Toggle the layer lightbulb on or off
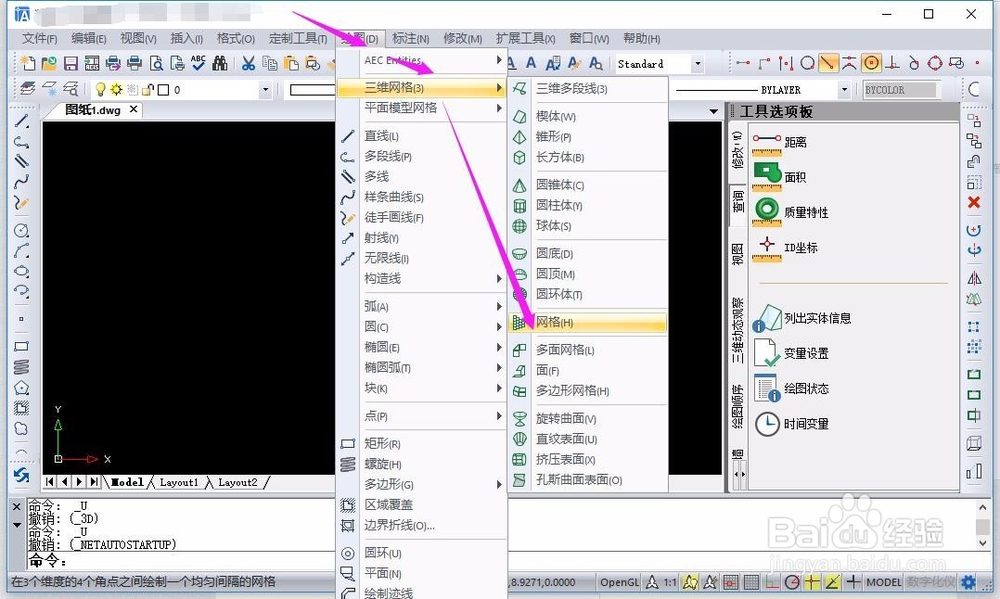This screenshot has height=599, width=1000. click(x=103, y=89)
